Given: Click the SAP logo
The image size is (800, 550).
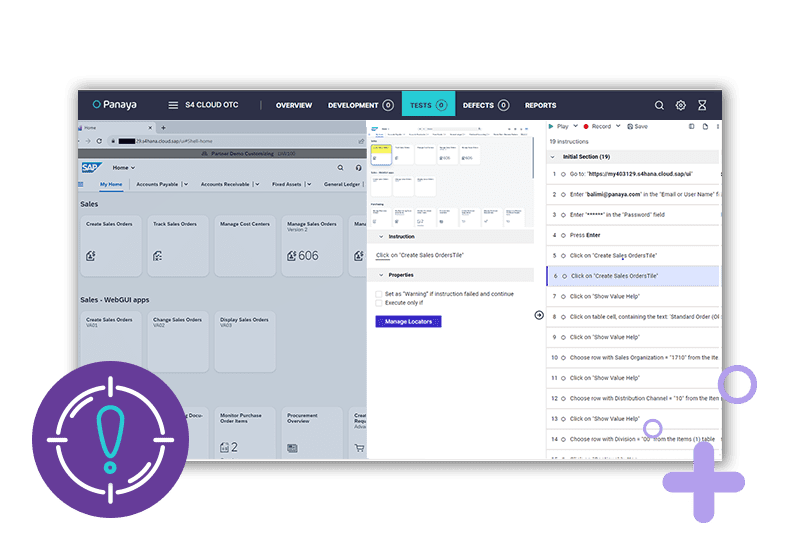Looking at the screenshot, I should [91, 167].
